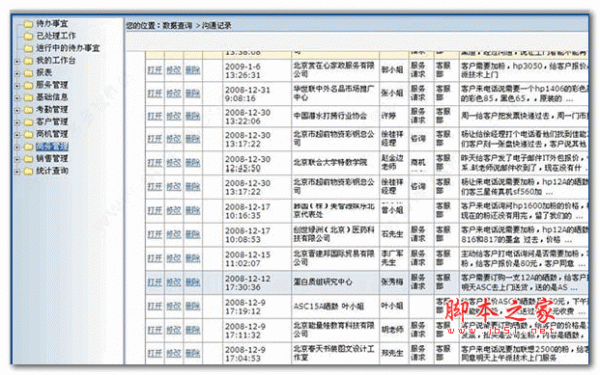Open the 2008-12-9 17:19:12 record
This screenshot has width=600, height=375.
(x=155, y=307)
